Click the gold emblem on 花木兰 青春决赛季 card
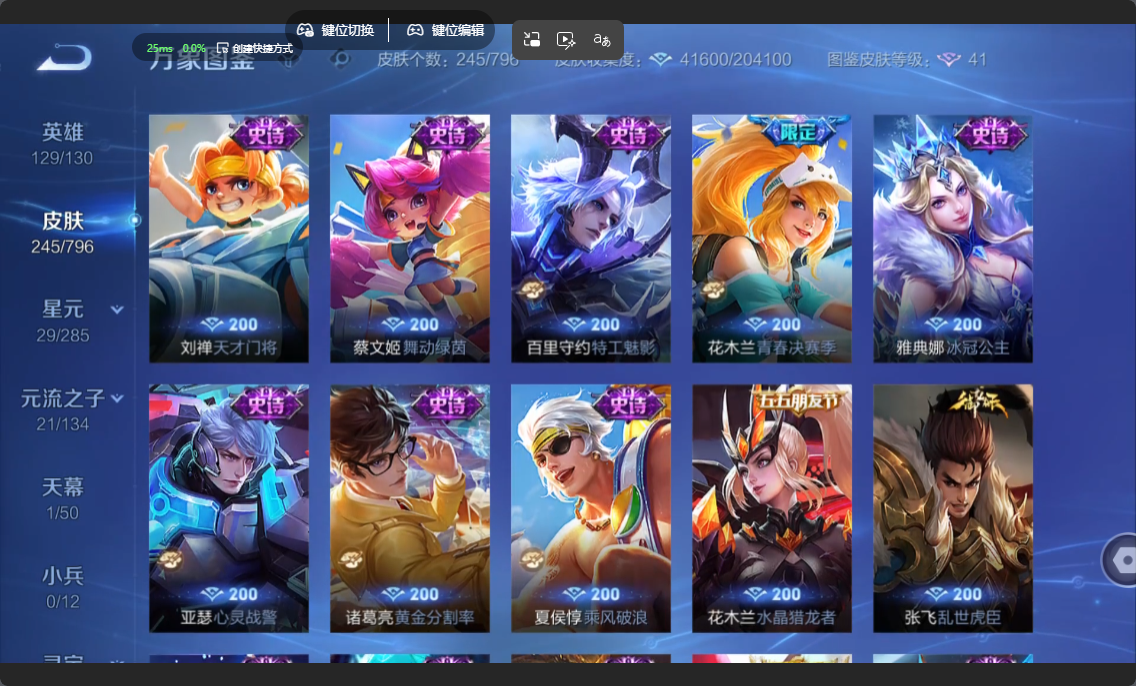The image size is (1136, 686). 713,290
